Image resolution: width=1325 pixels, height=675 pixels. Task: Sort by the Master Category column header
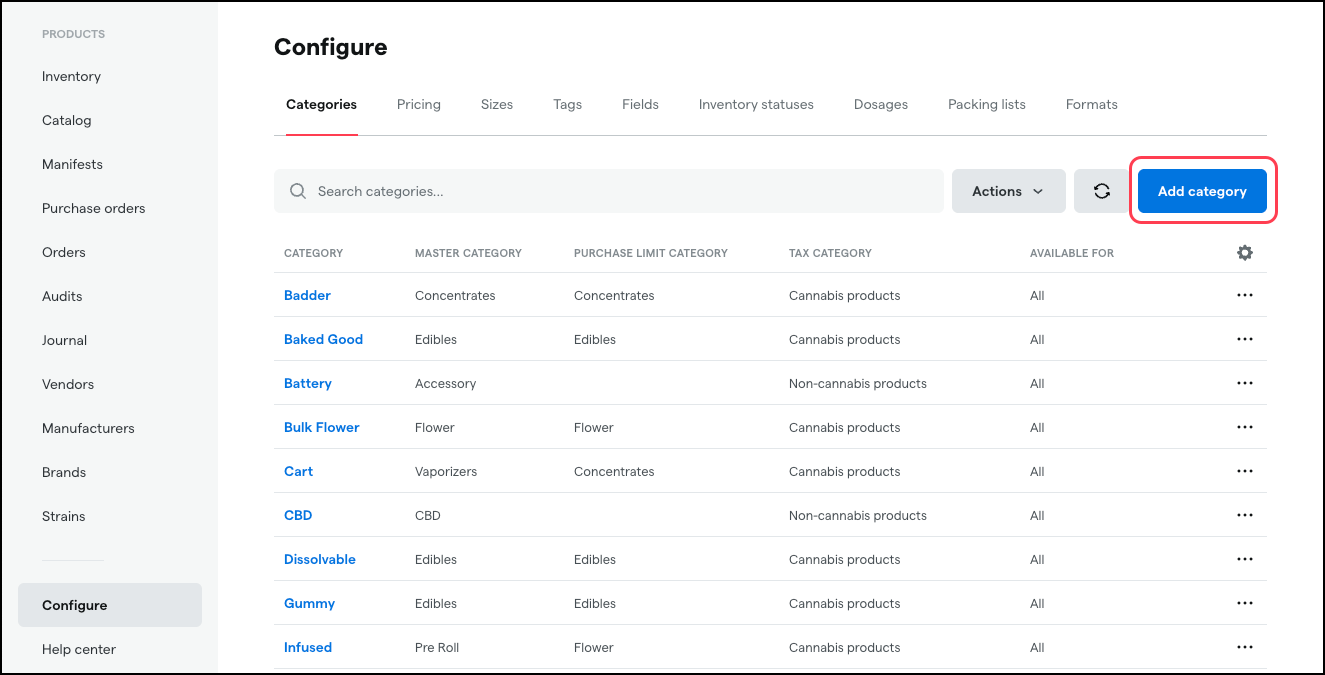point(468,252)
